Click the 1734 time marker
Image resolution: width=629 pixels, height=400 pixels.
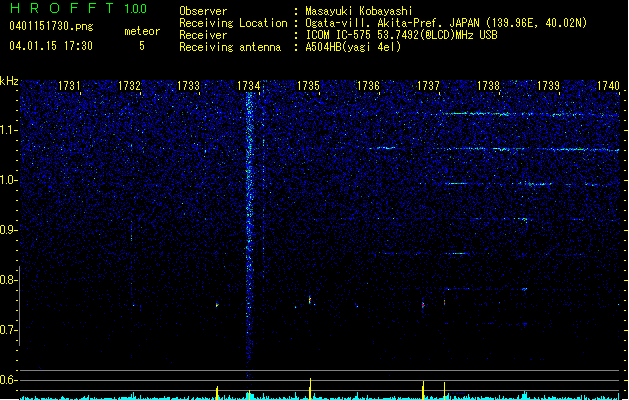tap(249, 86)
